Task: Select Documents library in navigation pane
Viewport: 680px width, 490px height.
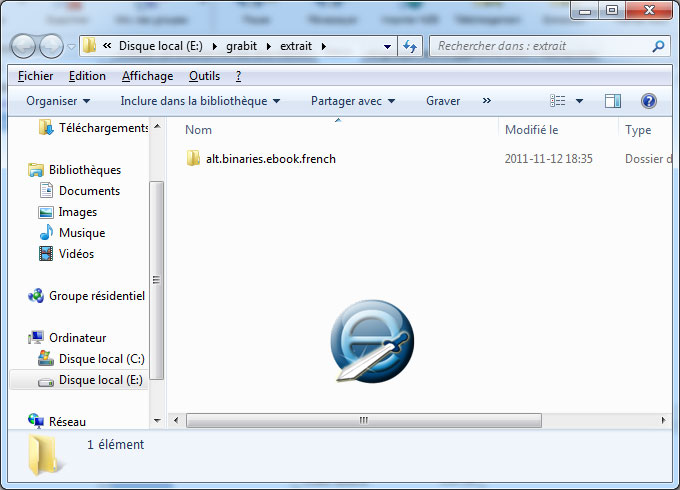Action: click(x=89, y=191)
